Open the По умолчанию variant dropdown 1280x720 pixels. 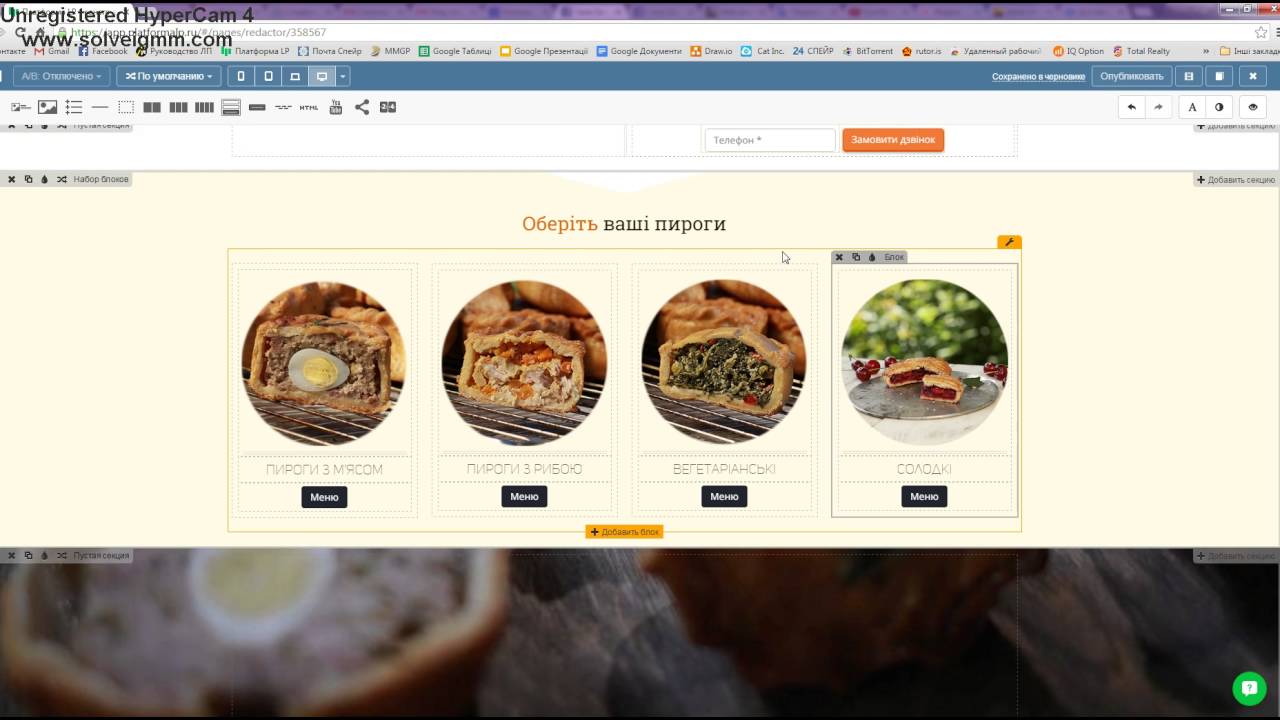[168, 76]
